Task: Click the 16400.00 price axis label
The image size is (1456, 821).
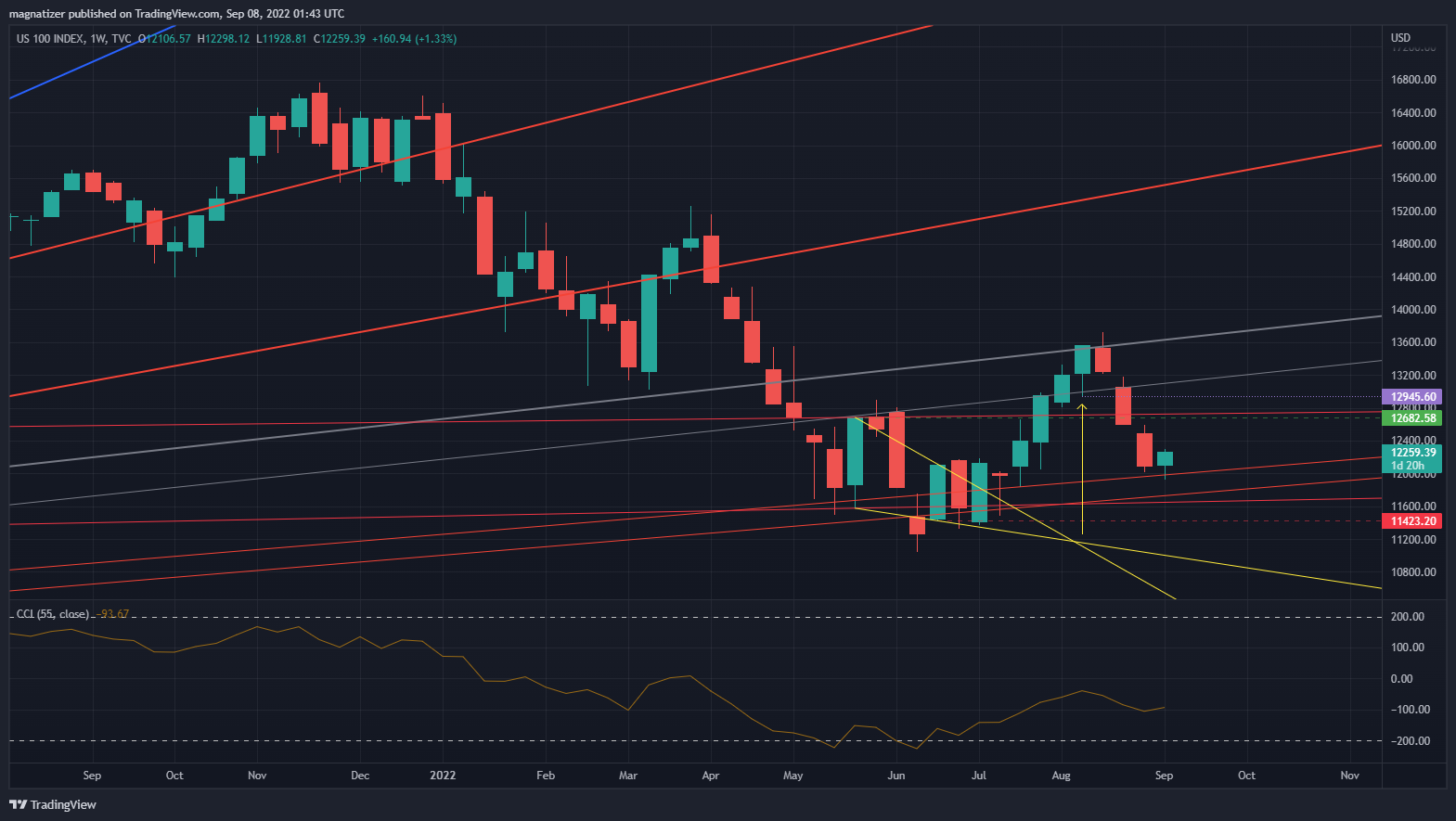Action: coord(1413,113)
